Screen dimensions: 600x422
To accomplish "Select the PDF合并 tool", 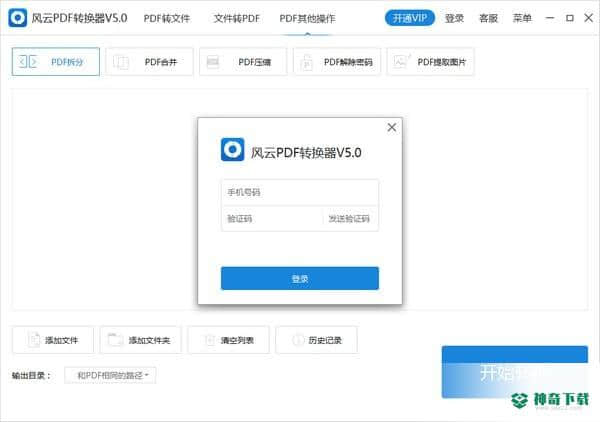I will tap(149, 62).
